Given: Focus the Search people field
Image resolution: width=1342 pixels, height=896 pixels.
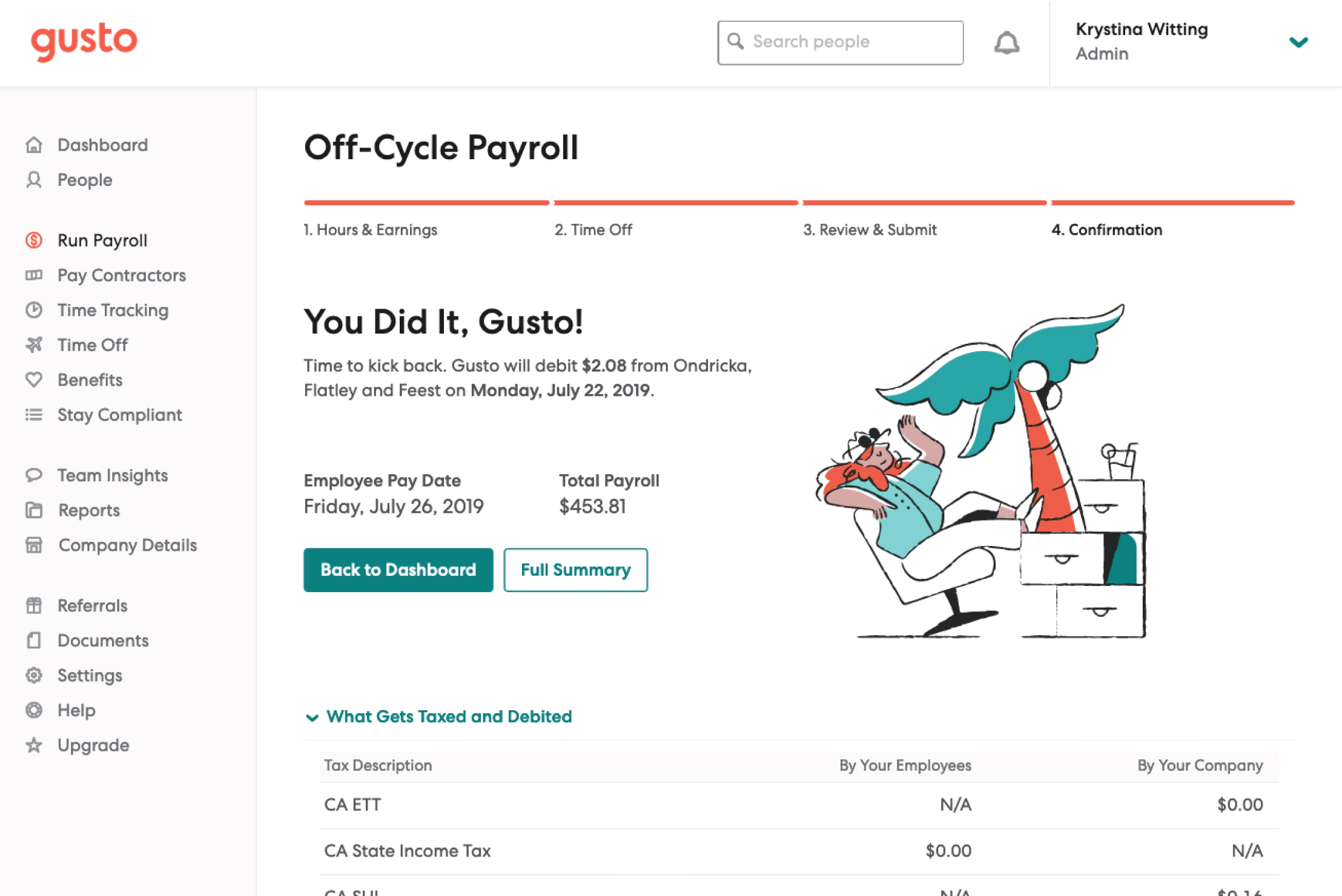Looking at the screenshot, I should click(x=848, y=42).
